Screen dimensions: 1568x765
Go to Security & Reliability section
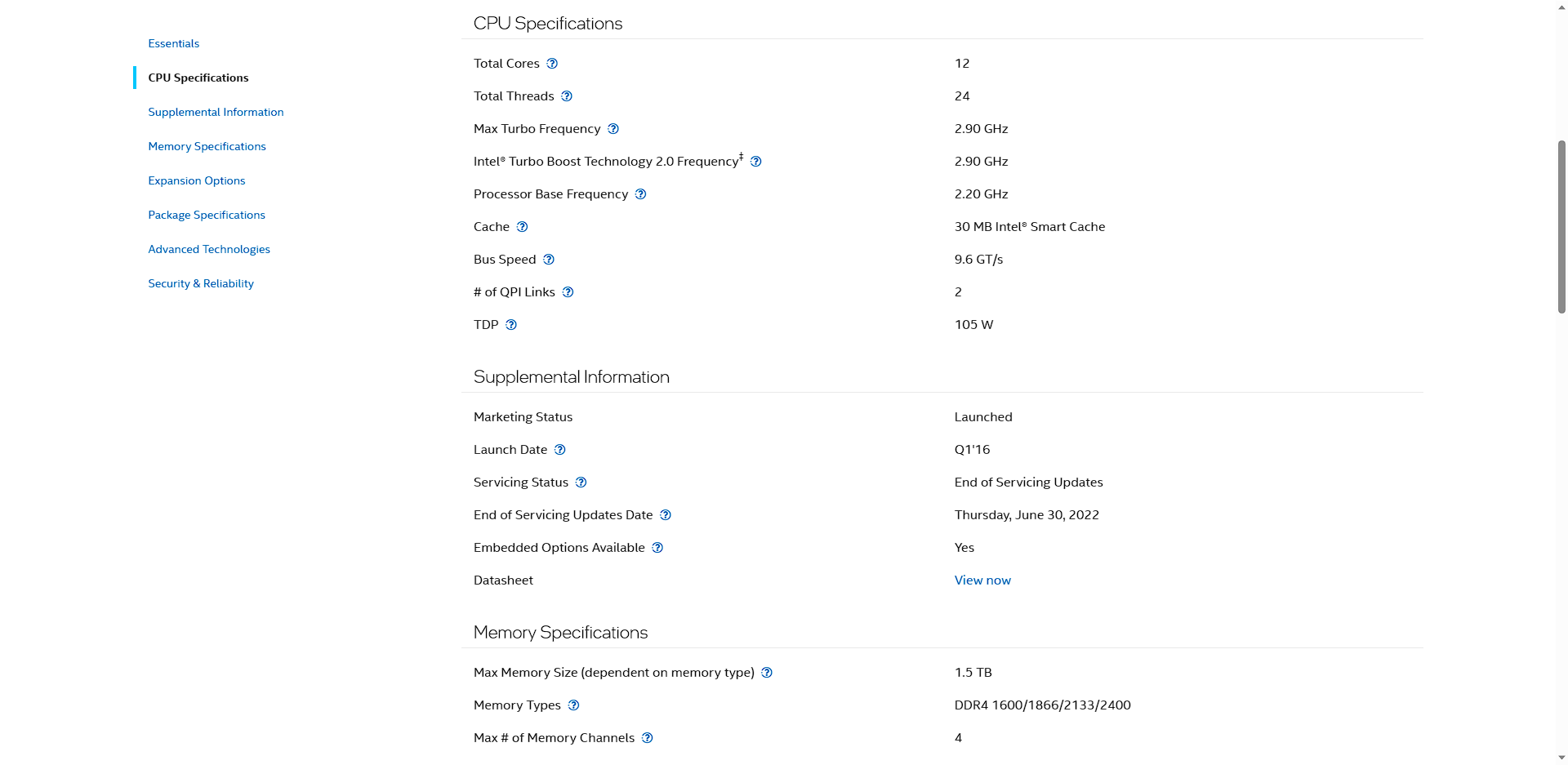(x=201, y=283)
